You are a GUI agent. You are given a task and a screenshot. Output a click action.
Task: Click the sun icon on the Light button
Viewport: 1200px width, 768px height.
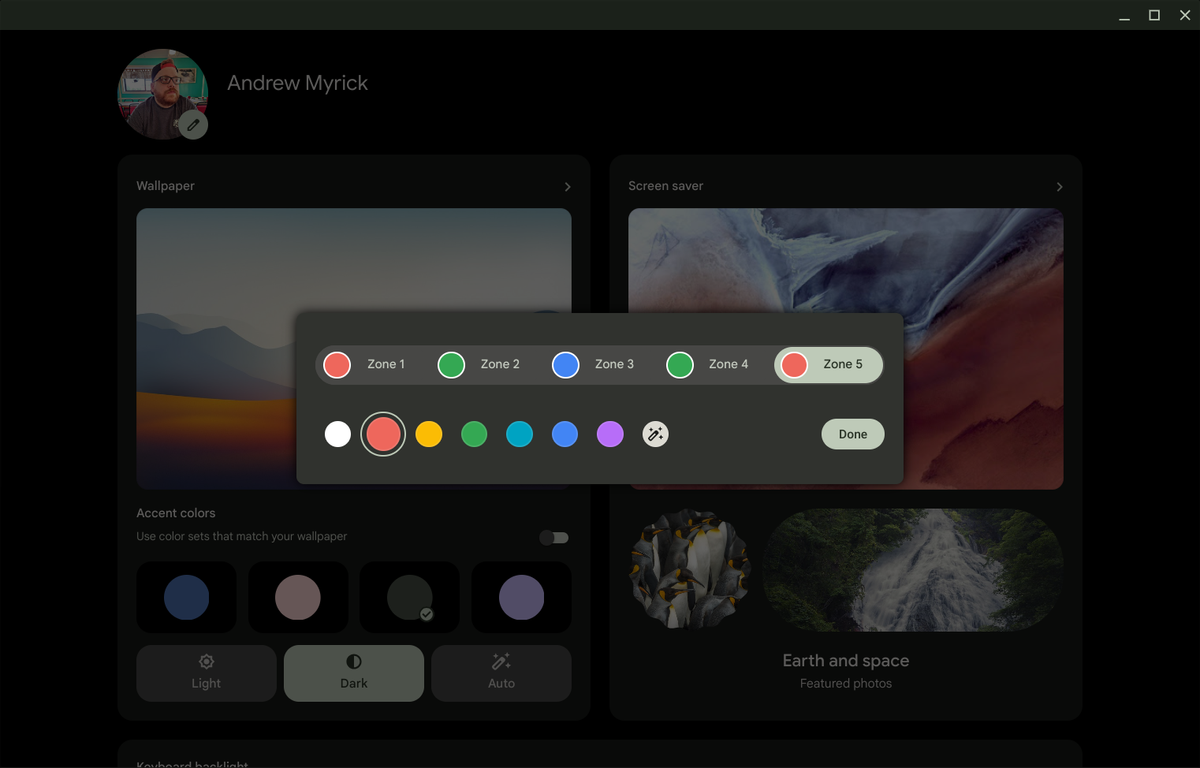[206, 661]
